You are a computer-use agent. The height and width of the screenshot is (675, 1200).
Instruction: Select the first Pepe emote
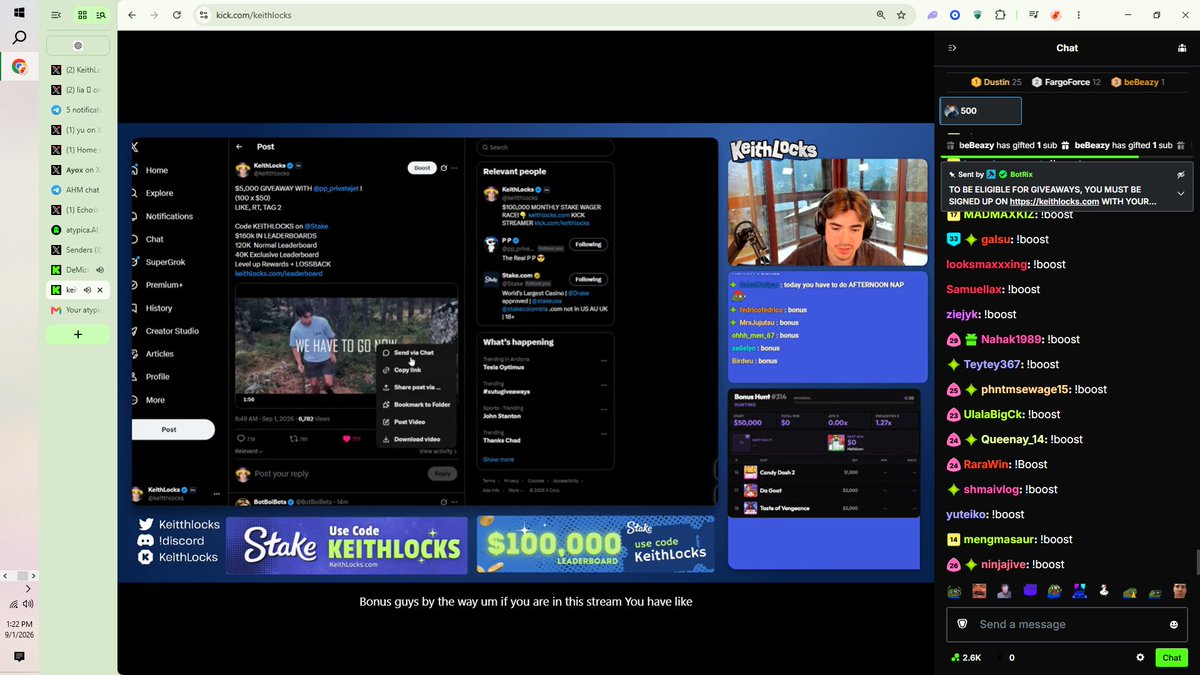tap(954, 591)
